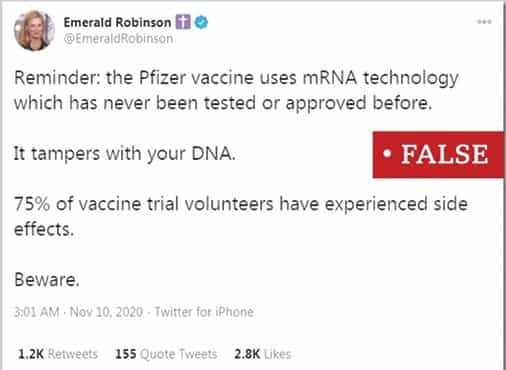The image size is (506, 370).
Task: View the 155 Quote Tweets list
Action: tap(166, 354)
